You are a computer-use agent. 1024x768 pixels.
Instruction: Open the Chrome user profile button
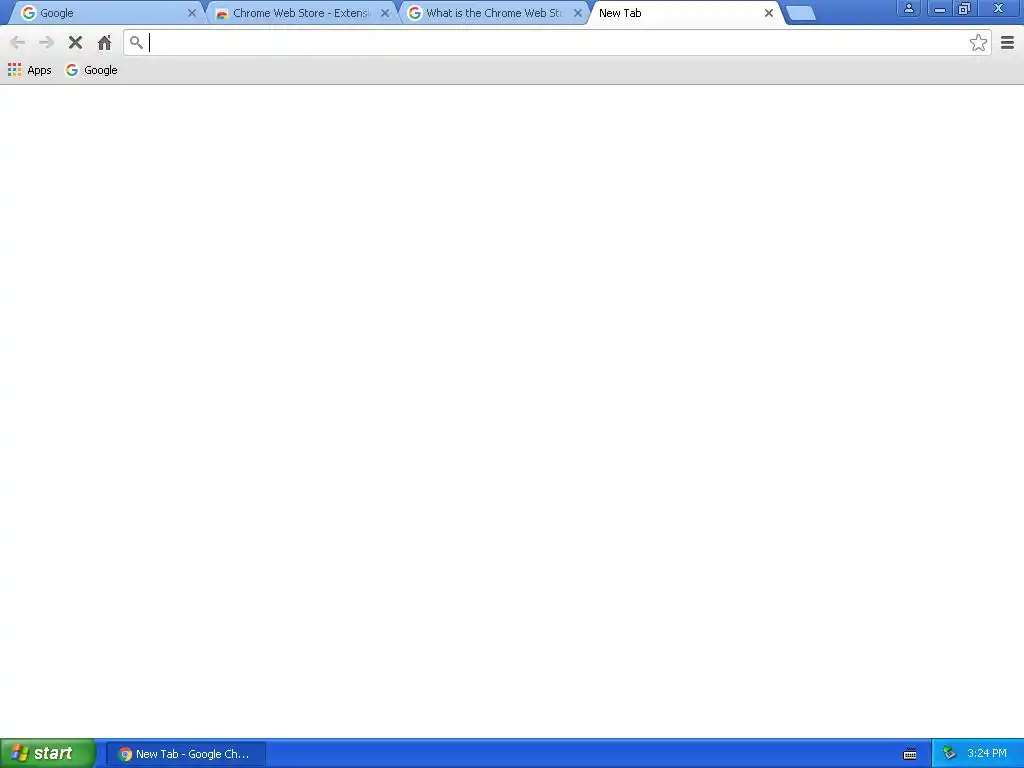pos(908,8)
